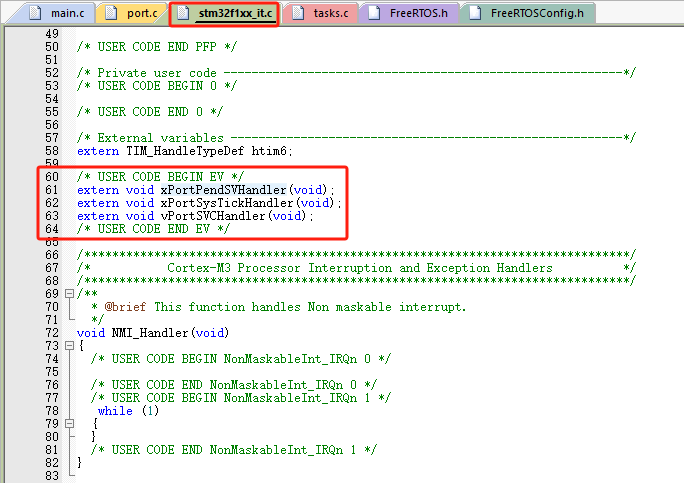The image size is (684, 483).
Task: Click the 'USER CODE END EV' comment
Action: coord(154,229)
